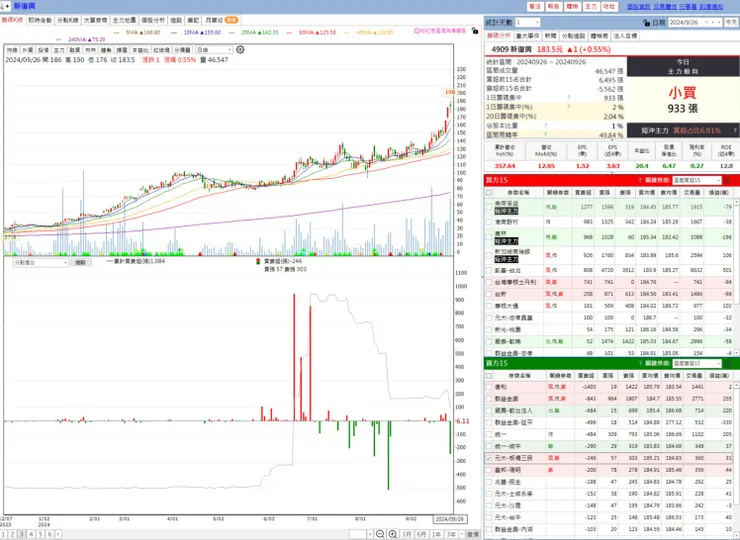The height and width of the screenshot is (540, 740).
Task: Open the dropdown arrow after the 3年 button
Action: click(x=462, y=534)
